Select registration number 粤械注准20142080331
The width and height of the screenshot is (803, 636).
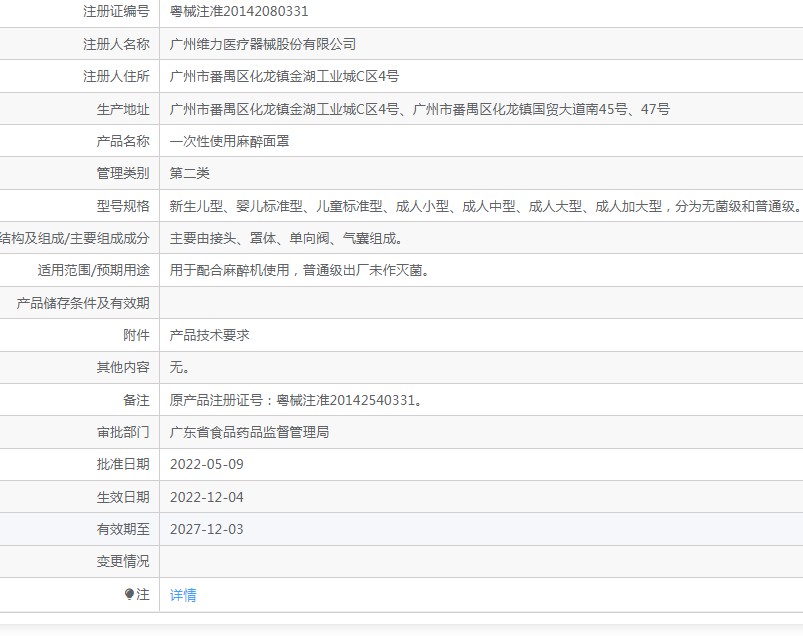coord(239,11)
